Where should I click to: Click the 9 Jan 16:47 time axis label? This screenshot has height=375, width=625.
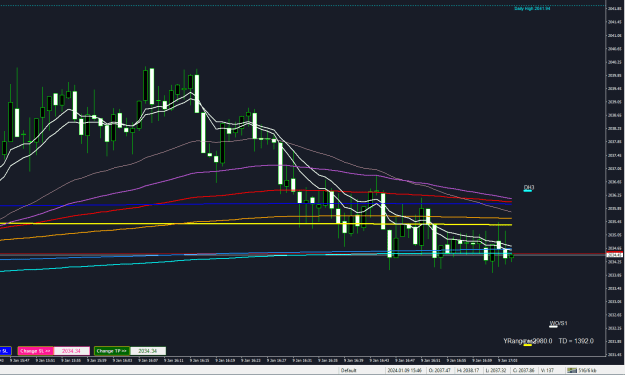(x=405, y=360)
